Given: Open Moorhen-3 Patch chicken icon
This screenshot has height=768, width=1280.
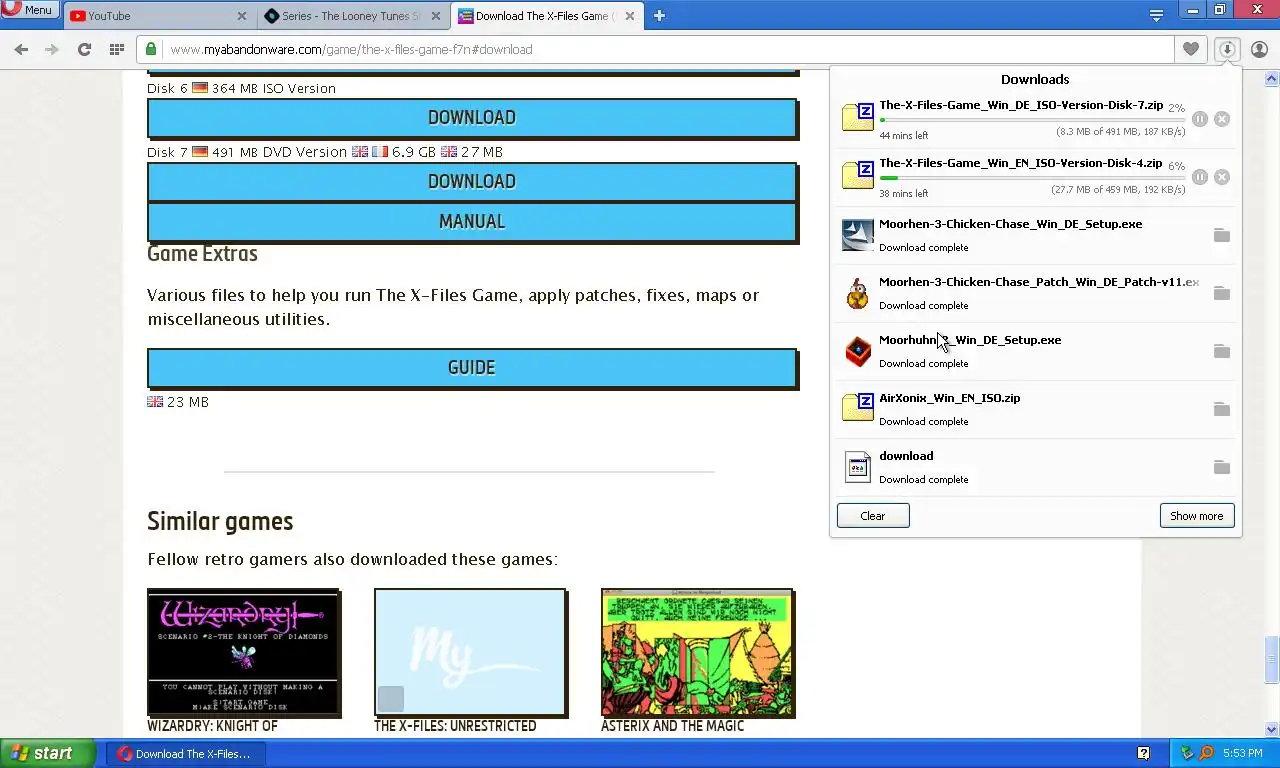Looking at the screenshot, I should tap(858, 293).
